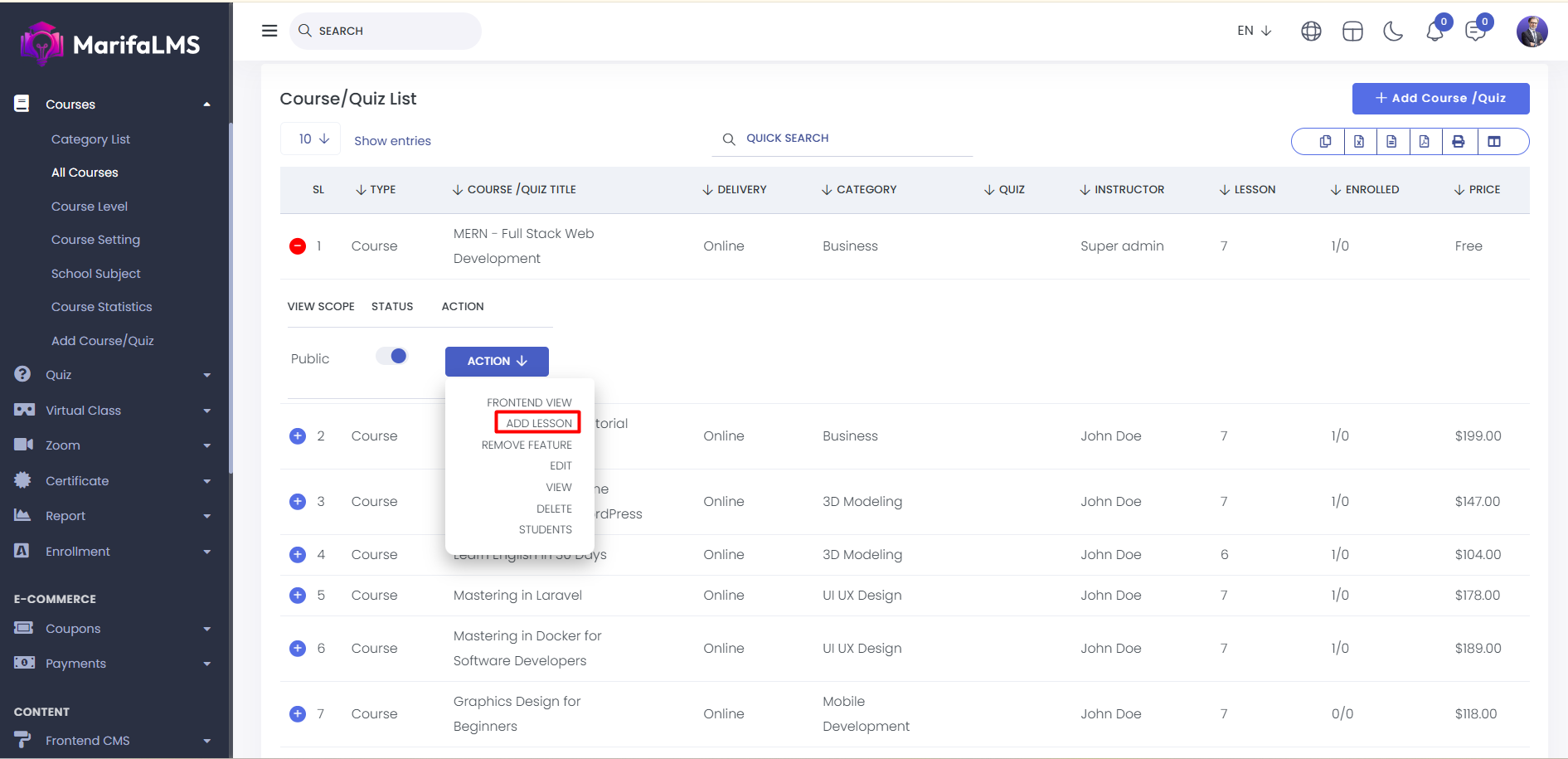This screenshot has width=1568, height=759.
Task: Export table to Excel file icon
Action: 1359,142
